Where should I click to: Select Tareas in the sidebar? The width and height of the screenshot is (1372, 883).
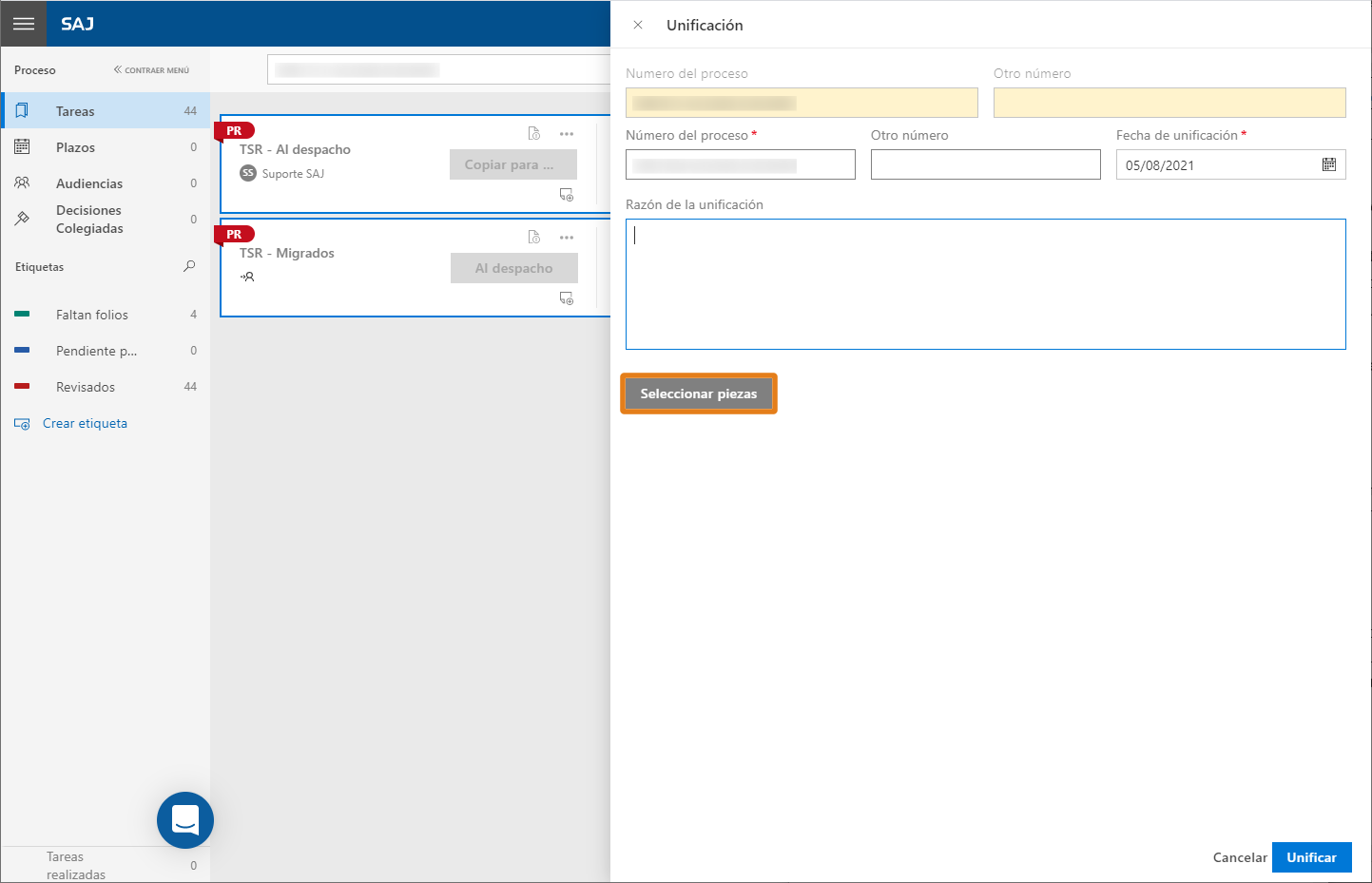pos(106,111)
